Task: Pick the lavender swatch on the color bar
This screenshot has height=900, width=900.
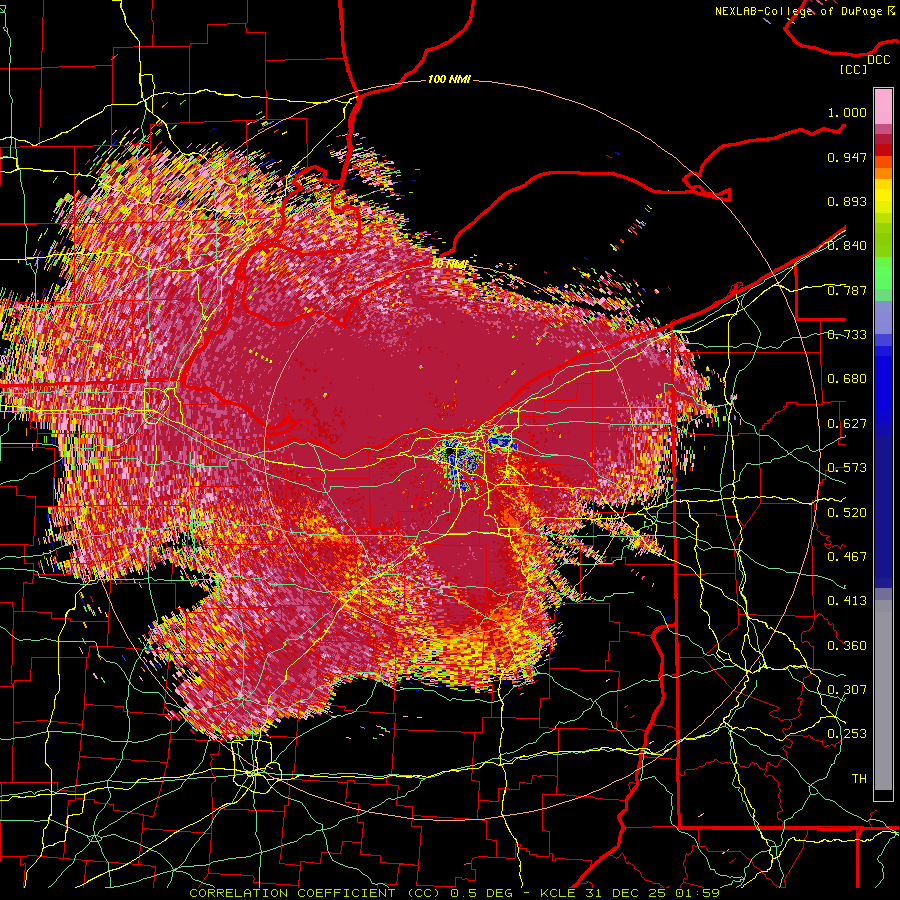Action: click(883, 317)
